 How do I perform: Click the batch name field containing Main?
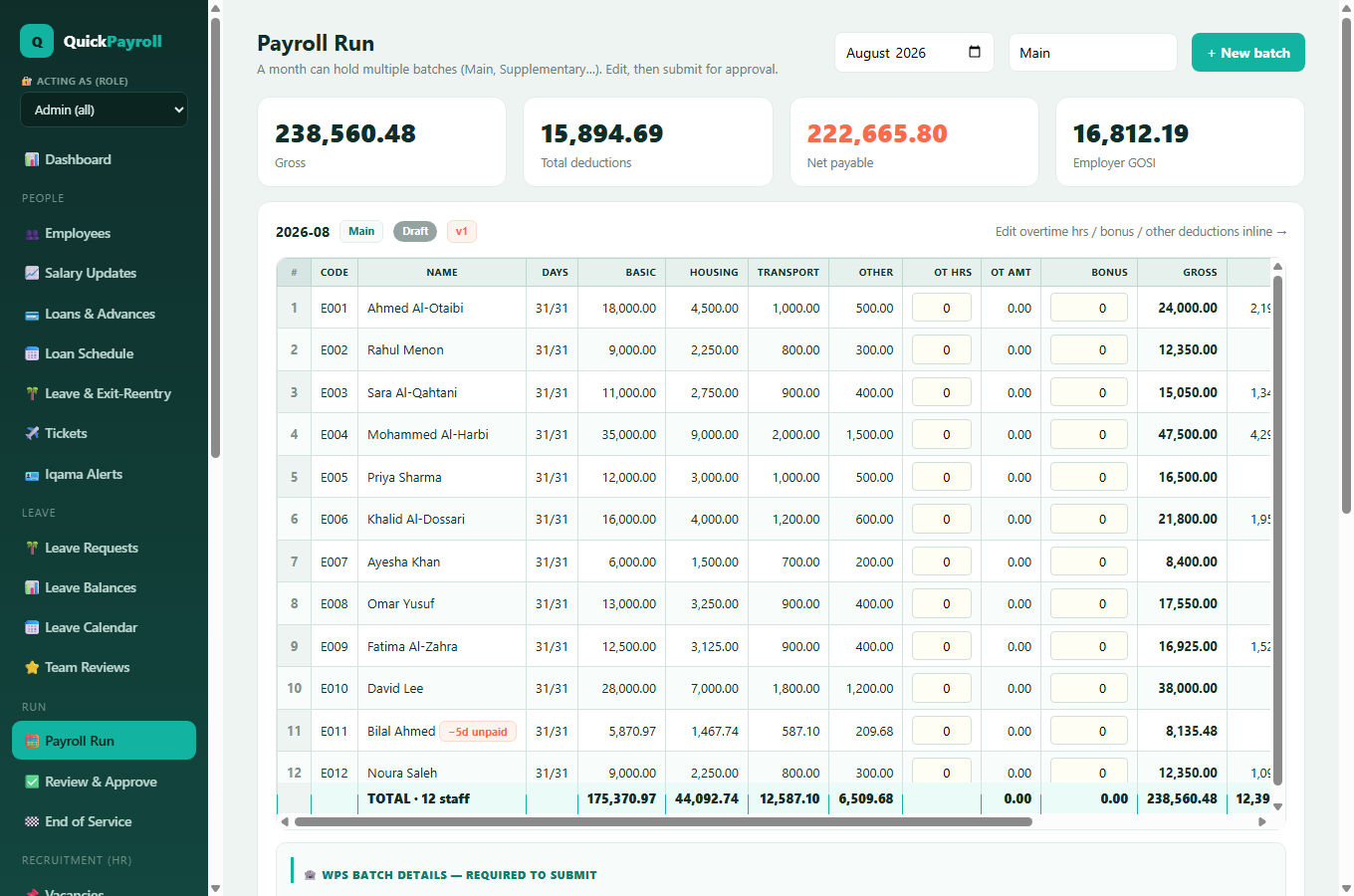click(x=1093, y=53)
